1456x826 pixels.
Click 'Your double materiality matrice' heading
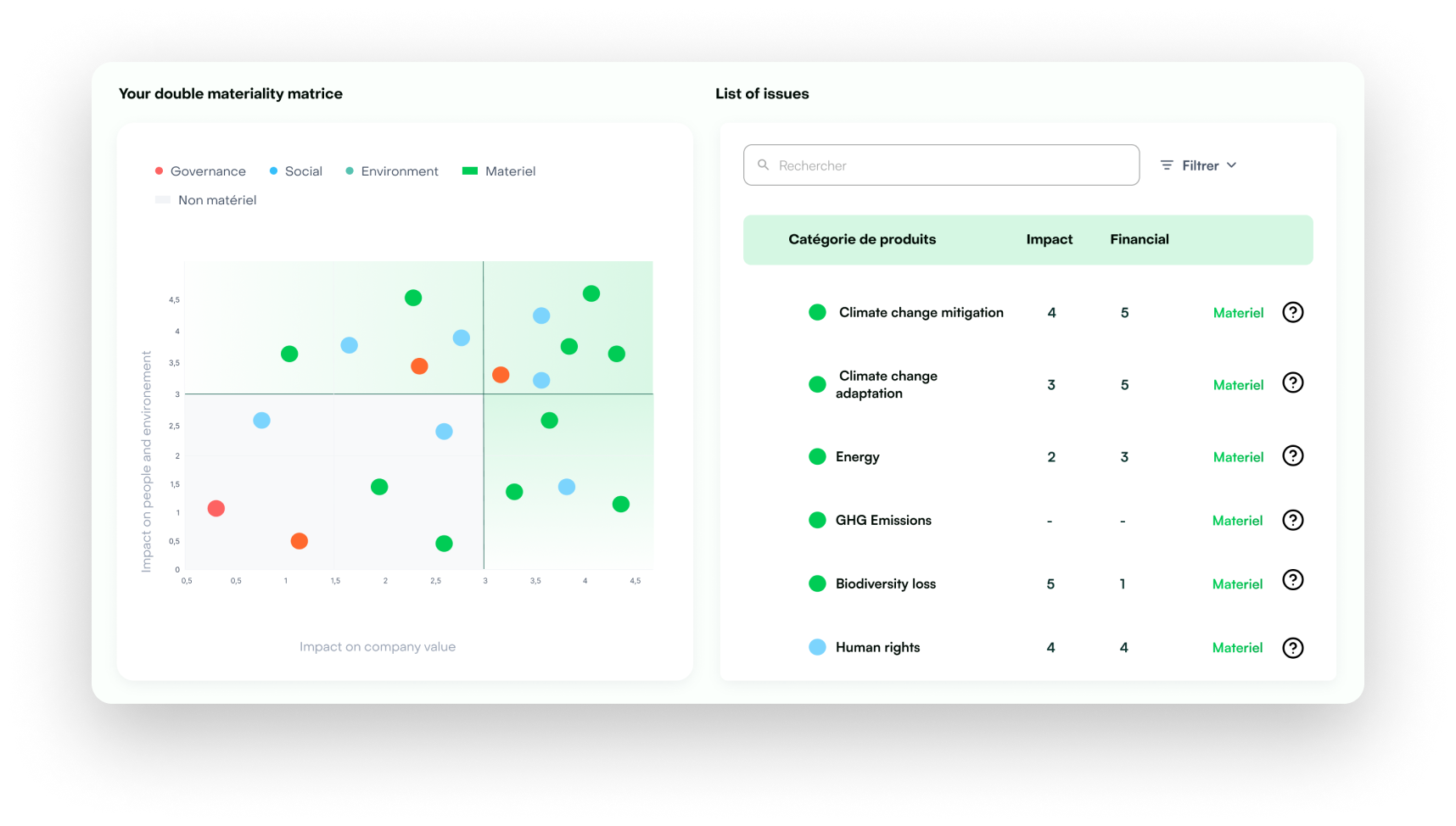(x=231, y=93)
